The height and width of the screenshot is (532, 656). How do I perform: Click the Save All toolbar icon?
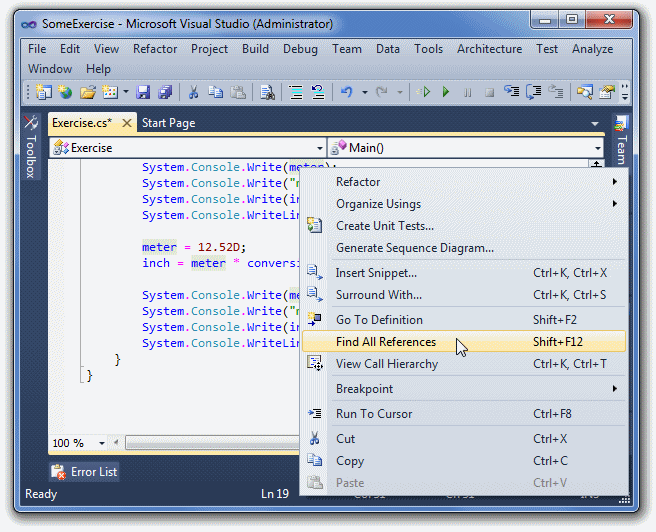165,92
